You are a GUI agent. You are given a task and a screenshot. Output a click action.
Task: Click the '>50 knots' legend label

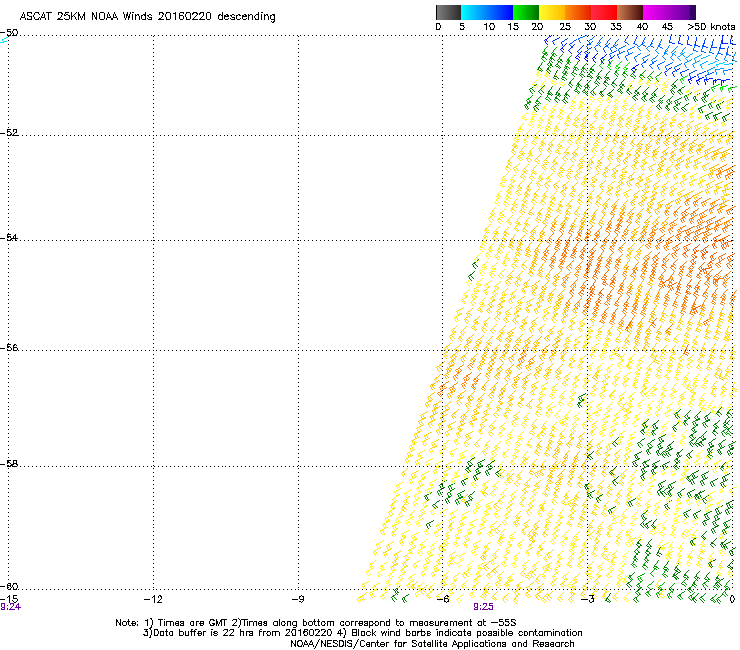pyautogui.click(x=711, y=27)
